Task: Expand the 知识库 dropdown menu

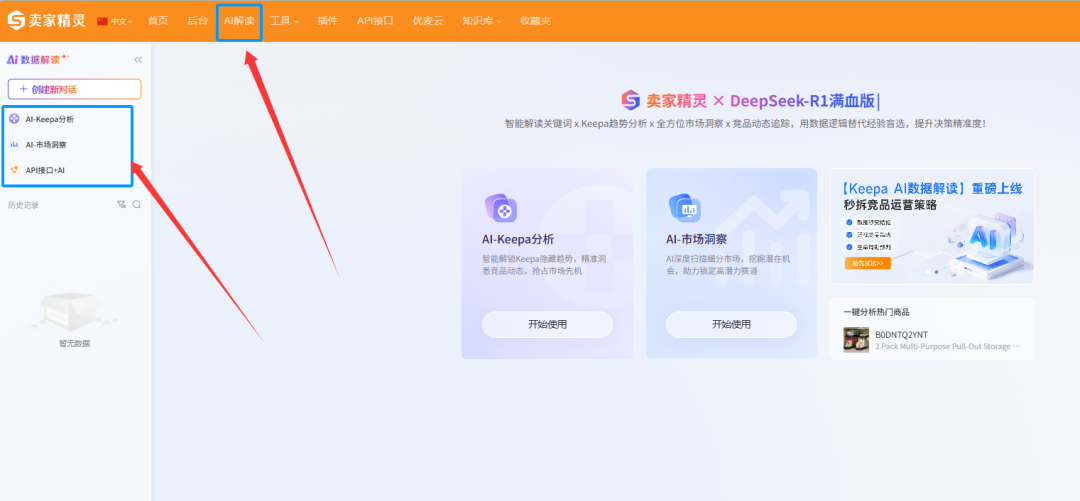Action: coord(482,21)
